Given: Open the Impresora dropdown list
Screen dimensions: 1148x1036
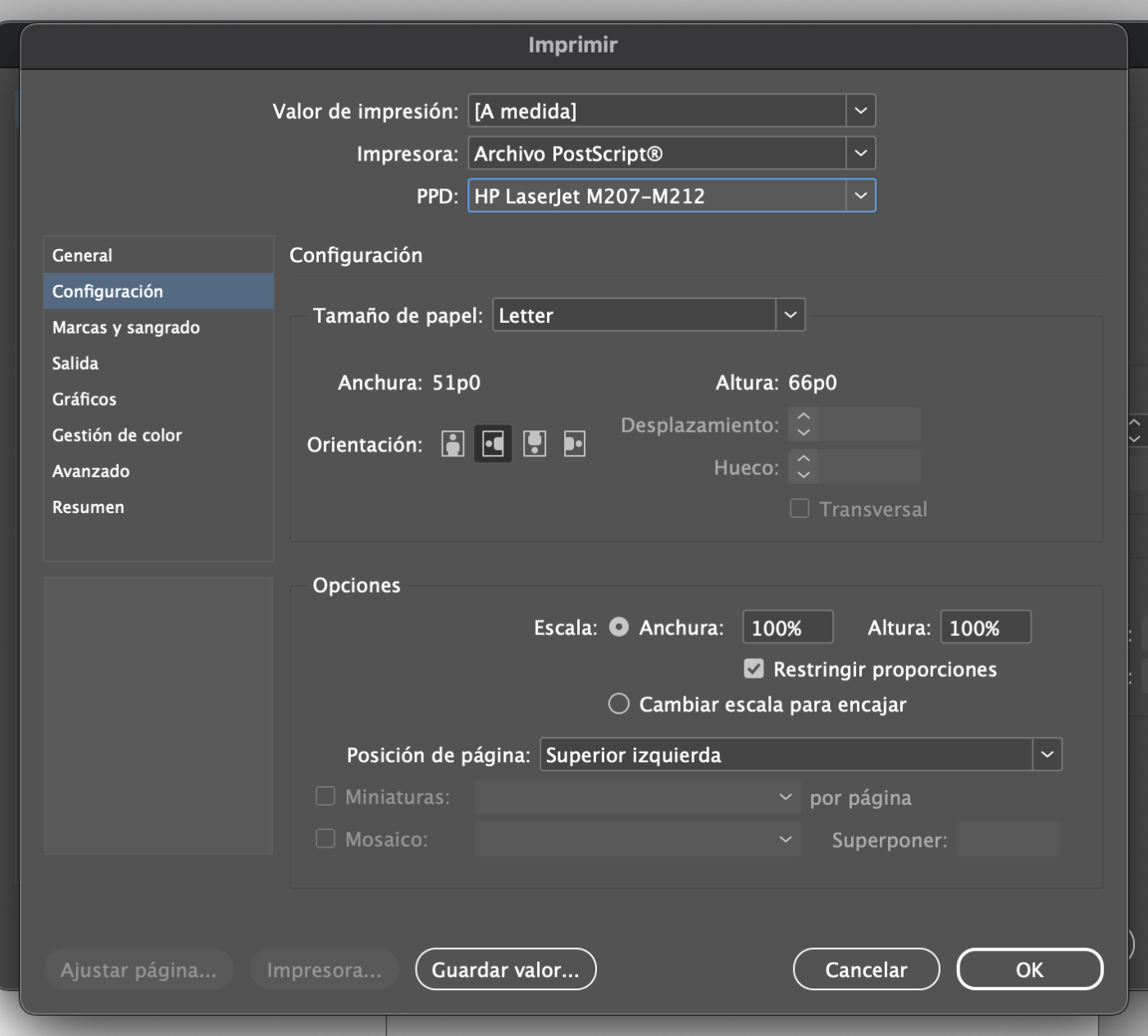Looking at the screenshot, I should (860, 153).
